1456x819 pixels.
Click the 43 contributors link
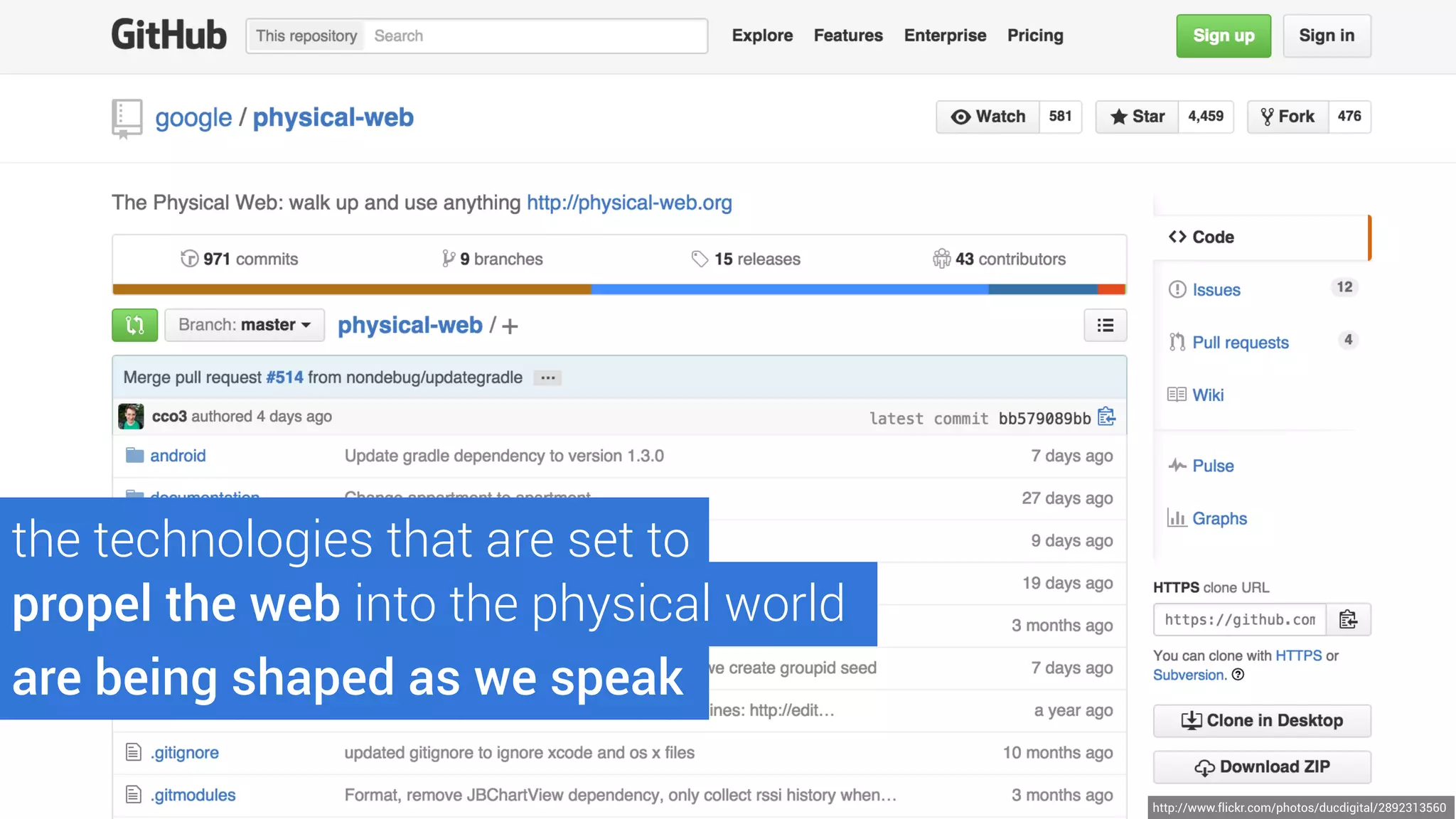[999, 259]
